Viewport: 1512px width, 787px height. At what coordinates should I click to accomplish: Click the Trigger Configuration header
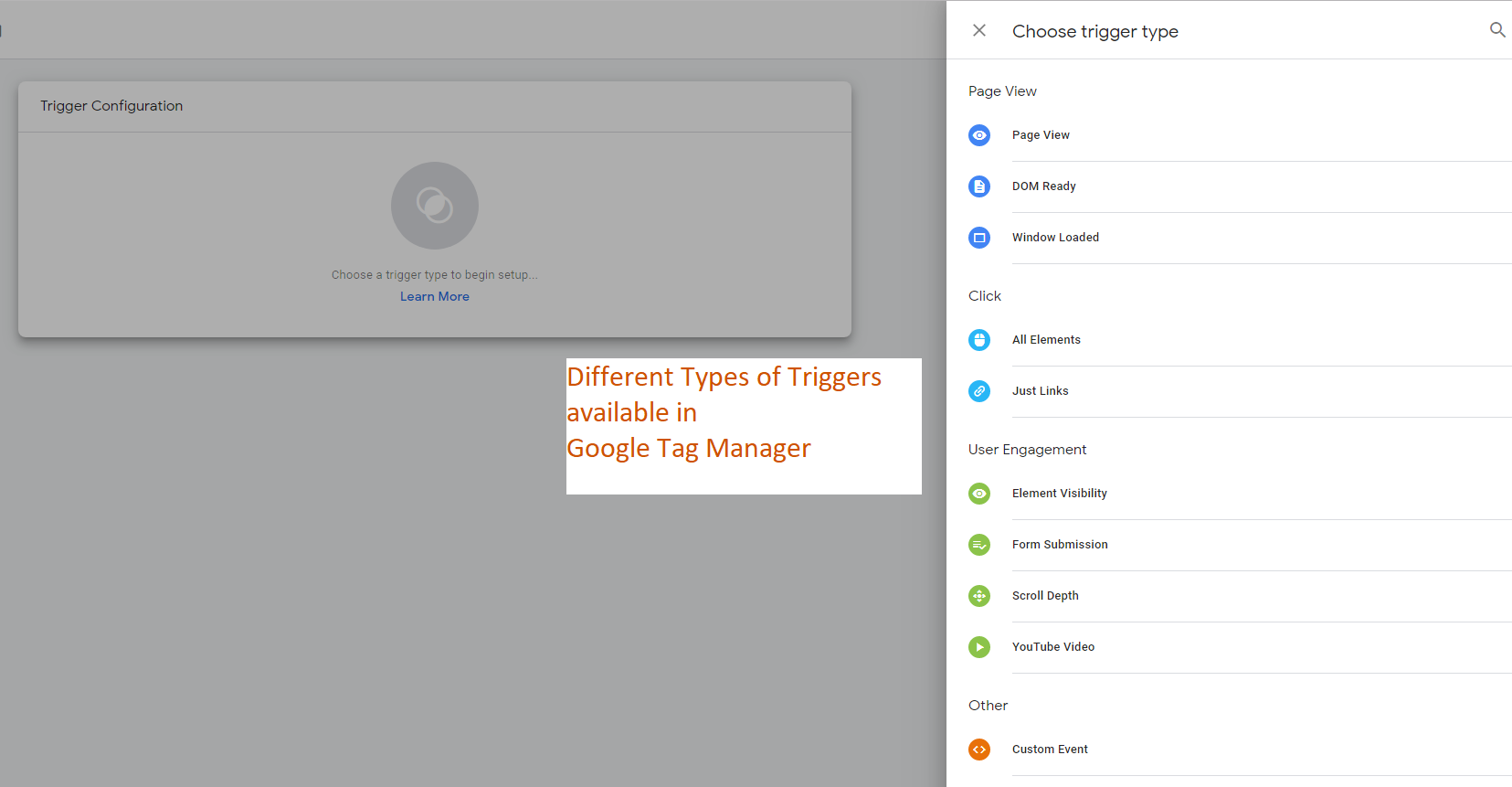tap(111, 106)
